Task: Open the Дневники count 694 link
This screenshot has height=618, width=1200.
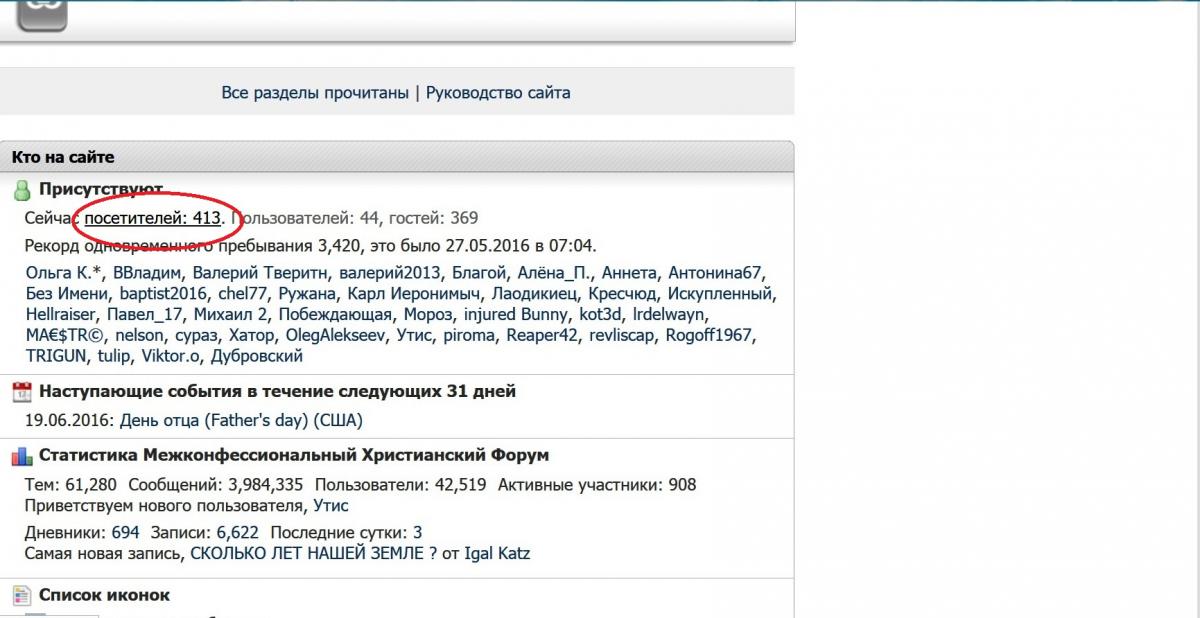Action: (x=126, y=533)
